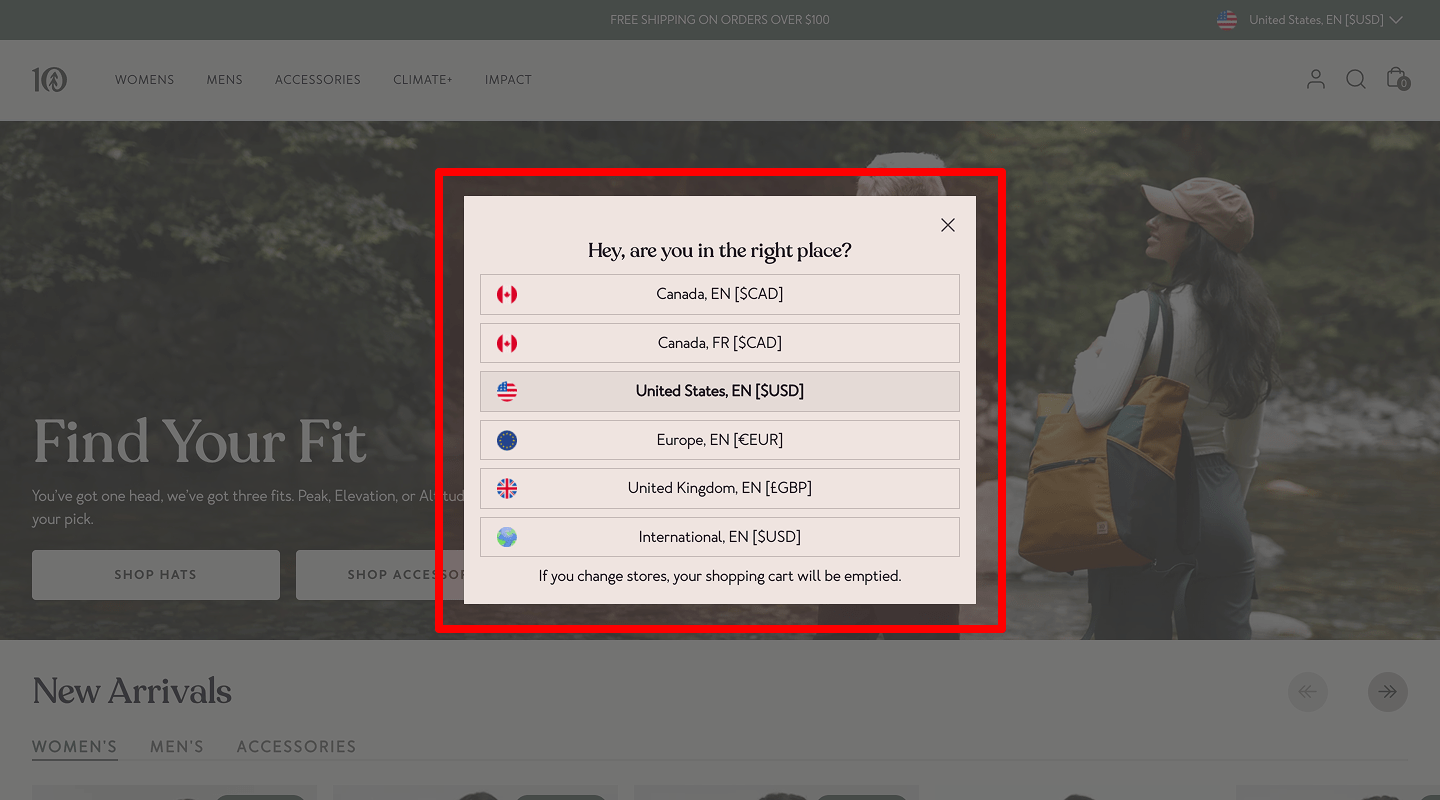Viewport: 1440px width, 800px height.
Task: Open the WOMENS navigation menu
Action: click(x=144, y=80)
